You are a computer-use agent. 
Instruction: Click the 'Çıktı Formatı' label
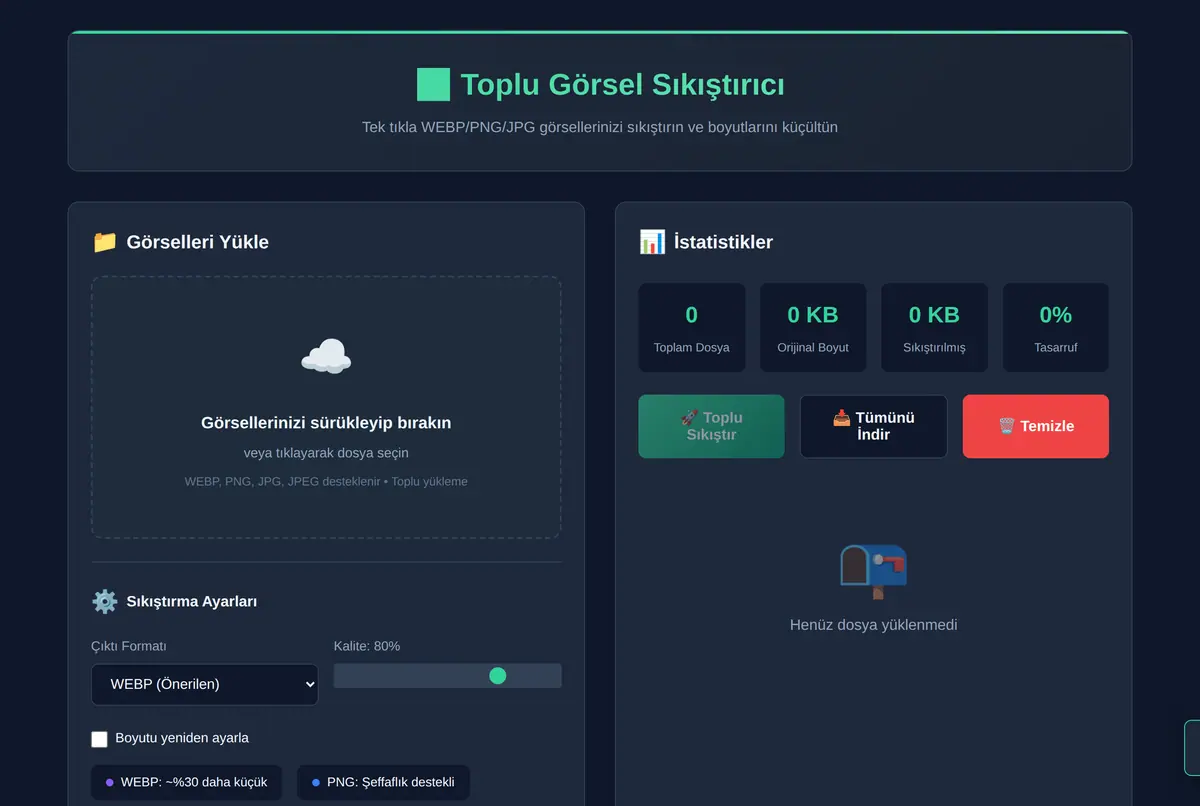coord(129,646)
